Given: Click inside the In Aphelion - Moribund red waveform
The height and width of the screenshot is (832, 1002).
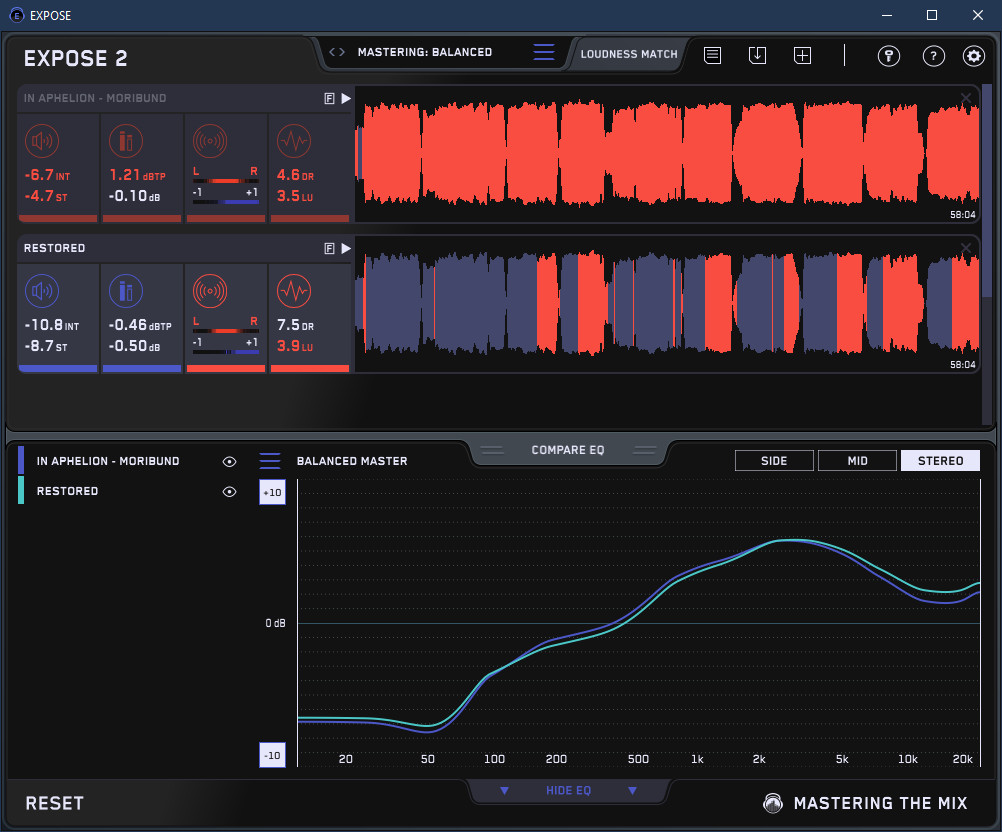Looking at the screenshot, I should (x=667, y=153).
